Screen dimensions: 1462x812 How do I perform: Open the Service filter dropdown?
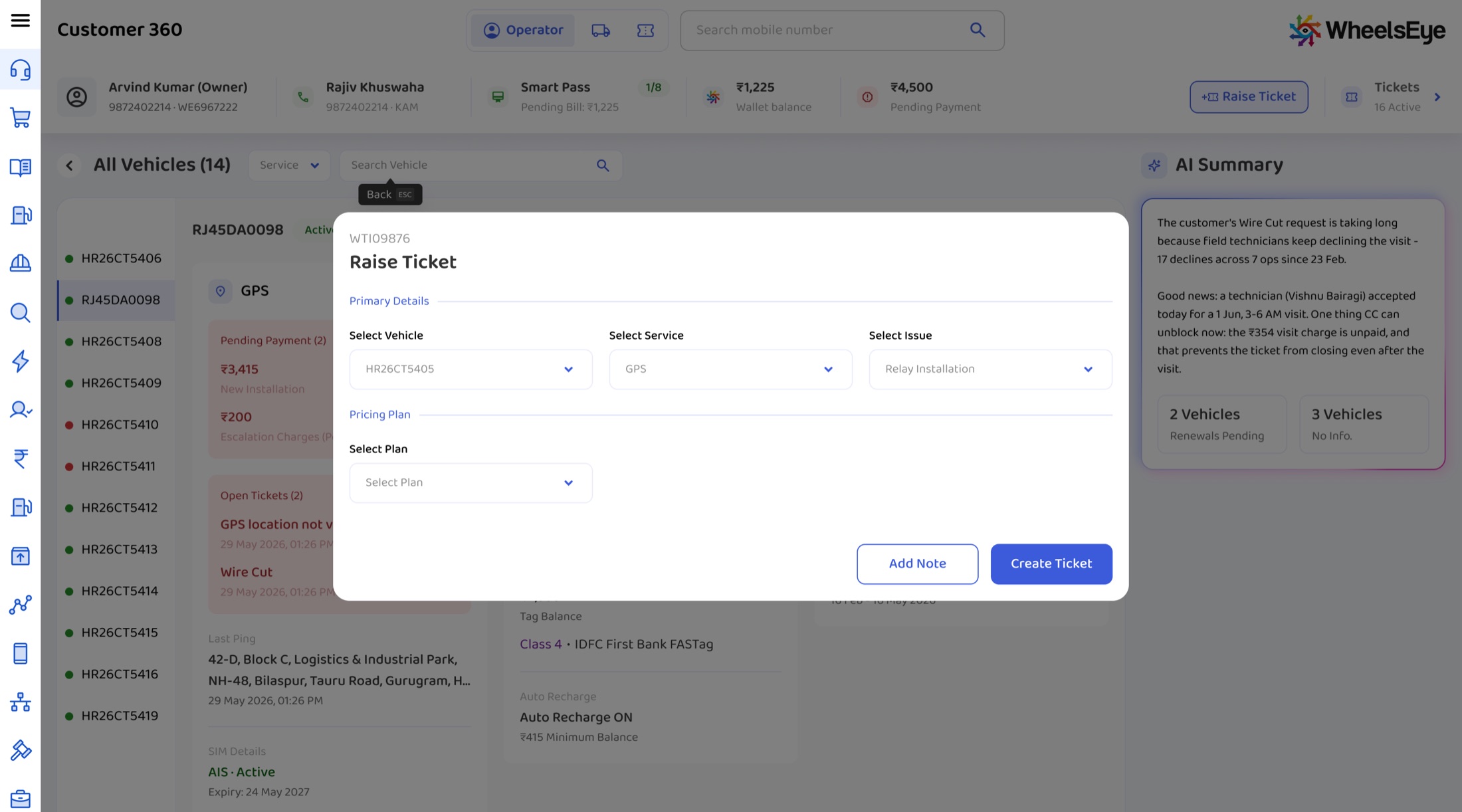289,165
